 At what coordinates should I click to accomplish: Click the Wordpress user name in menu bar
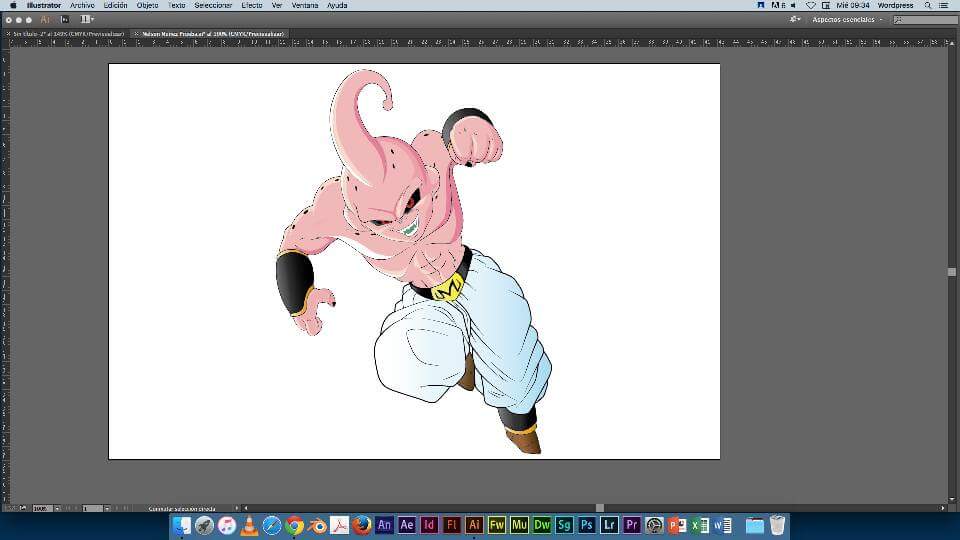pyautogui.click(x=895, y=5)
